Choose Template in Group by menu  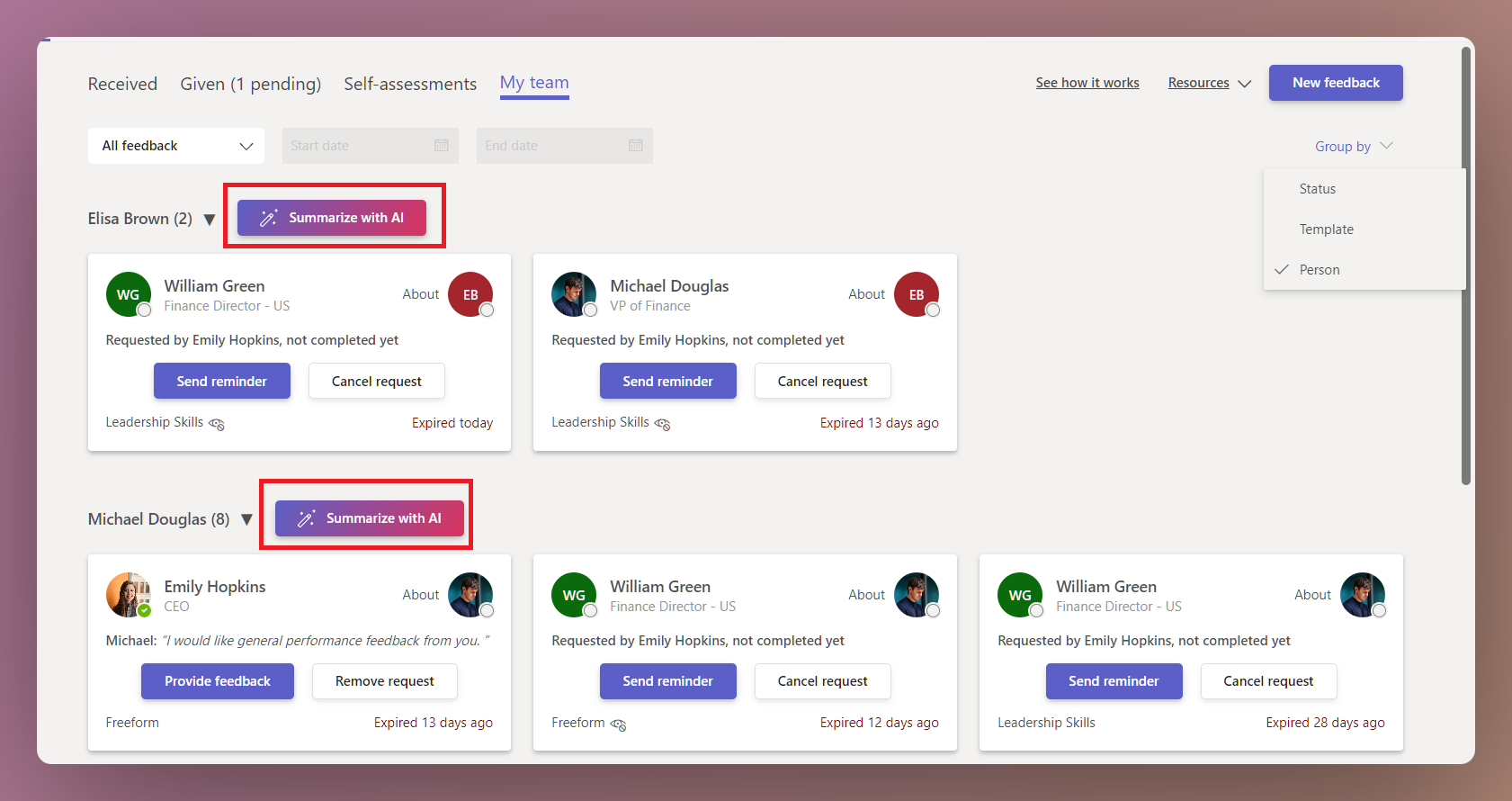pyautogui.click(x=1326, y=229)
